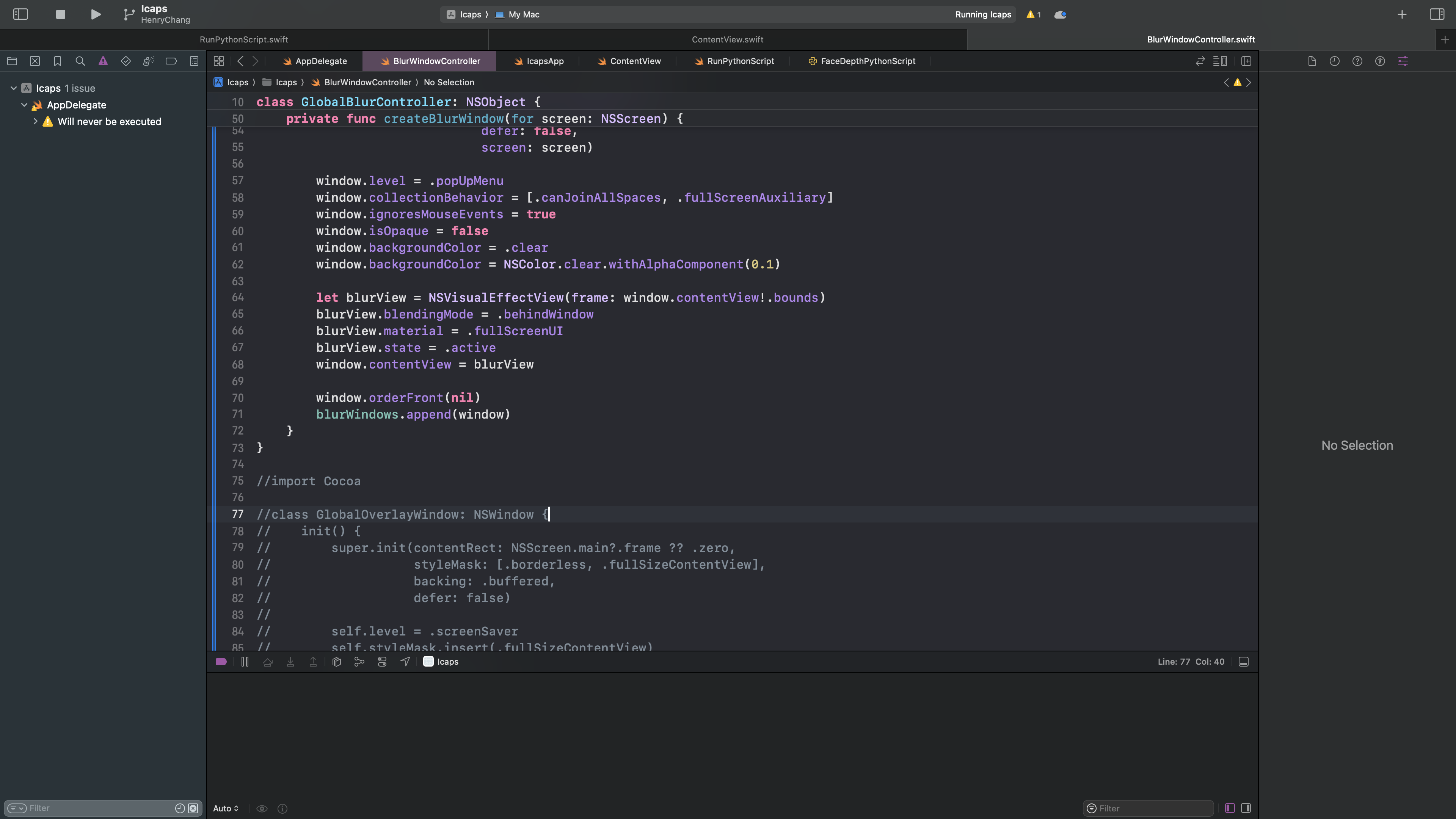Click the Run play button
This screenshot has width=1456, height=819.
(x=96, y=14)
